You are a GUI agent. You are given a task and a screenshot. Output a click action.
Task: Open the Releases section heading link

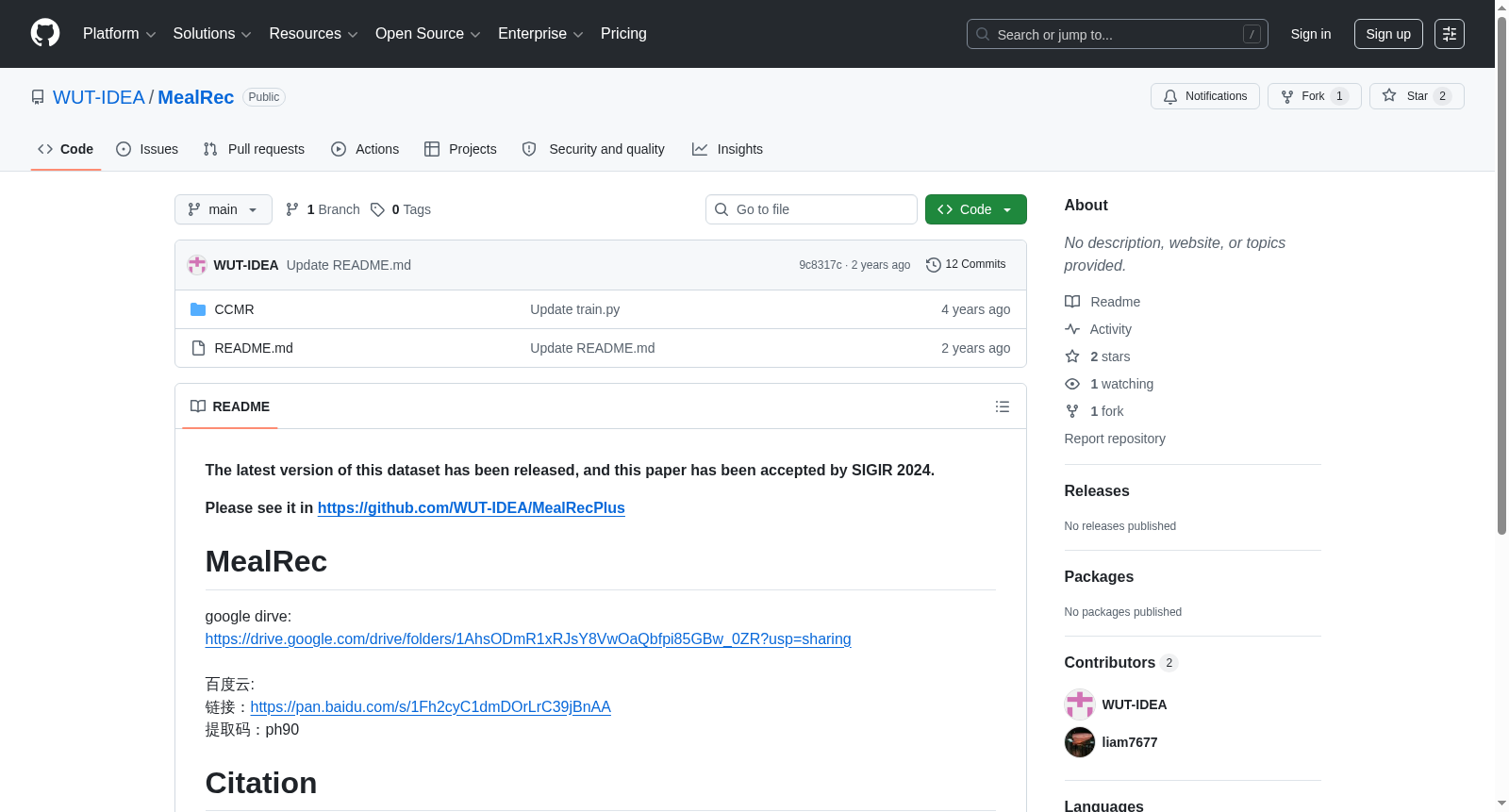1097,490
